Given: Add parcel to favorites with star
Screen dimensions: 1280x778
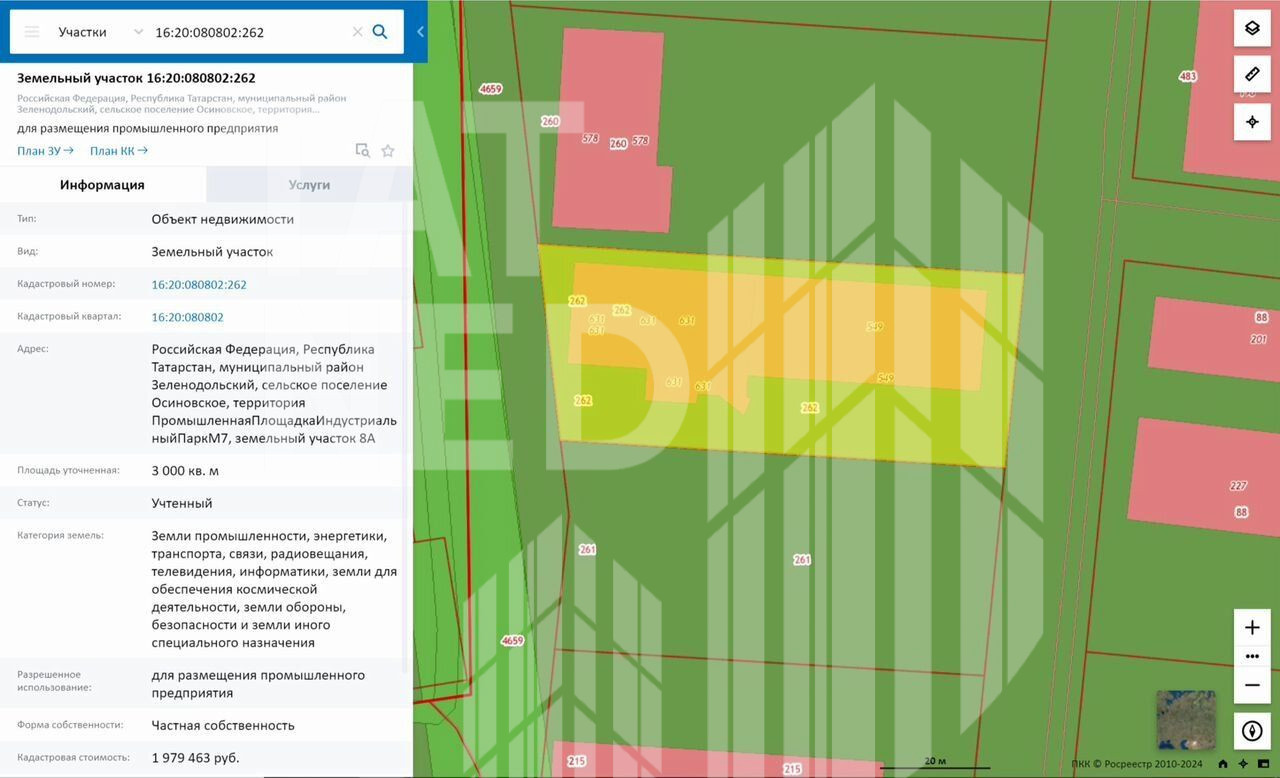Looking at the screenshot, I should [x=388, y=151].
